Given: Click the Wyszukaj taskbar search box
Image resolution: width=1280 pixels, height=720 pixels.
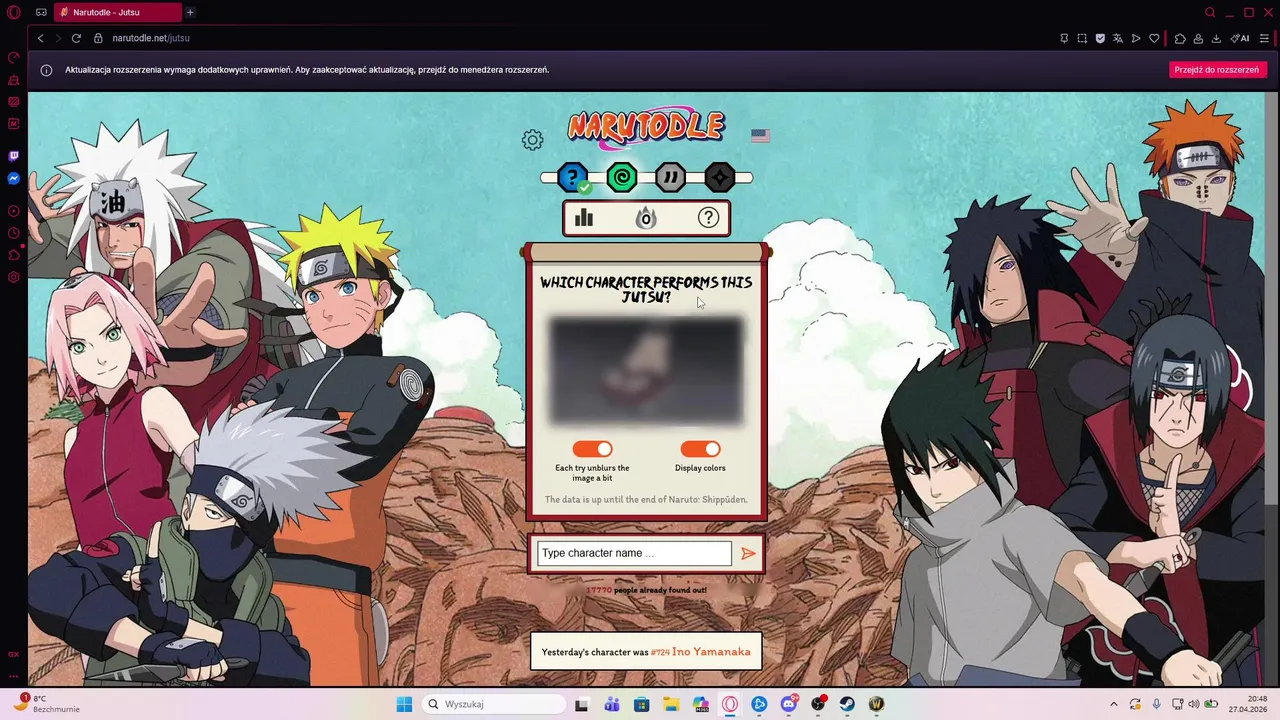Looking at the screenshot, I should [x=494, y=704].
